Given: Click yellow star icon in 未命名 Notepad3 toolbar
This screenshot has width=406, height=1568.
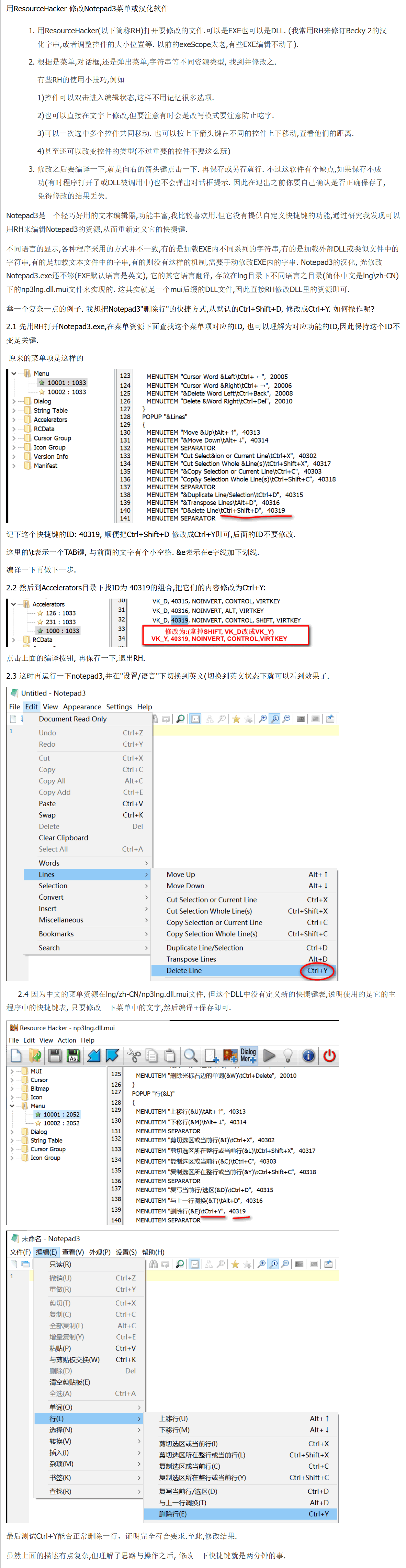Looking at the screenshot, I should pyautogui.click(x=235, y=1264).
